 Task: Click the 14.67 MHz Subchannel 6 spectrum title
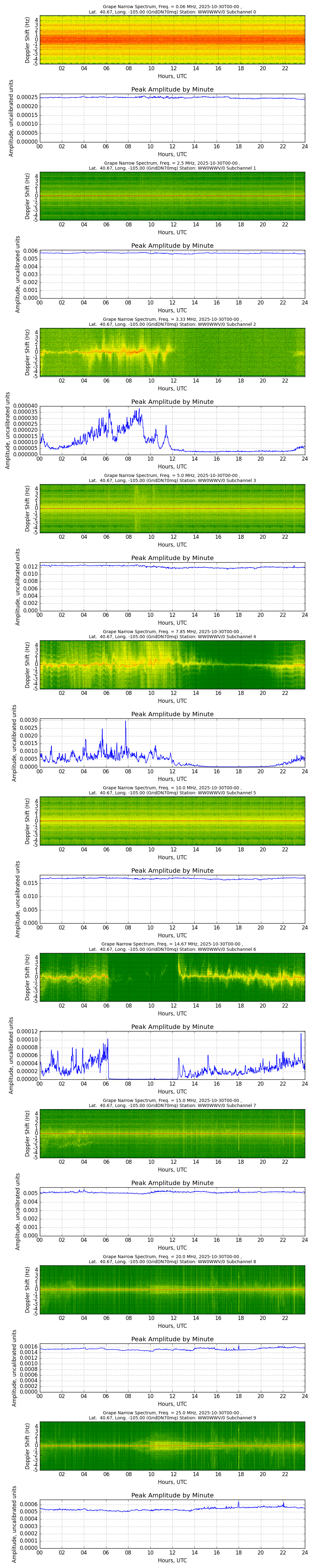point(173,946)
